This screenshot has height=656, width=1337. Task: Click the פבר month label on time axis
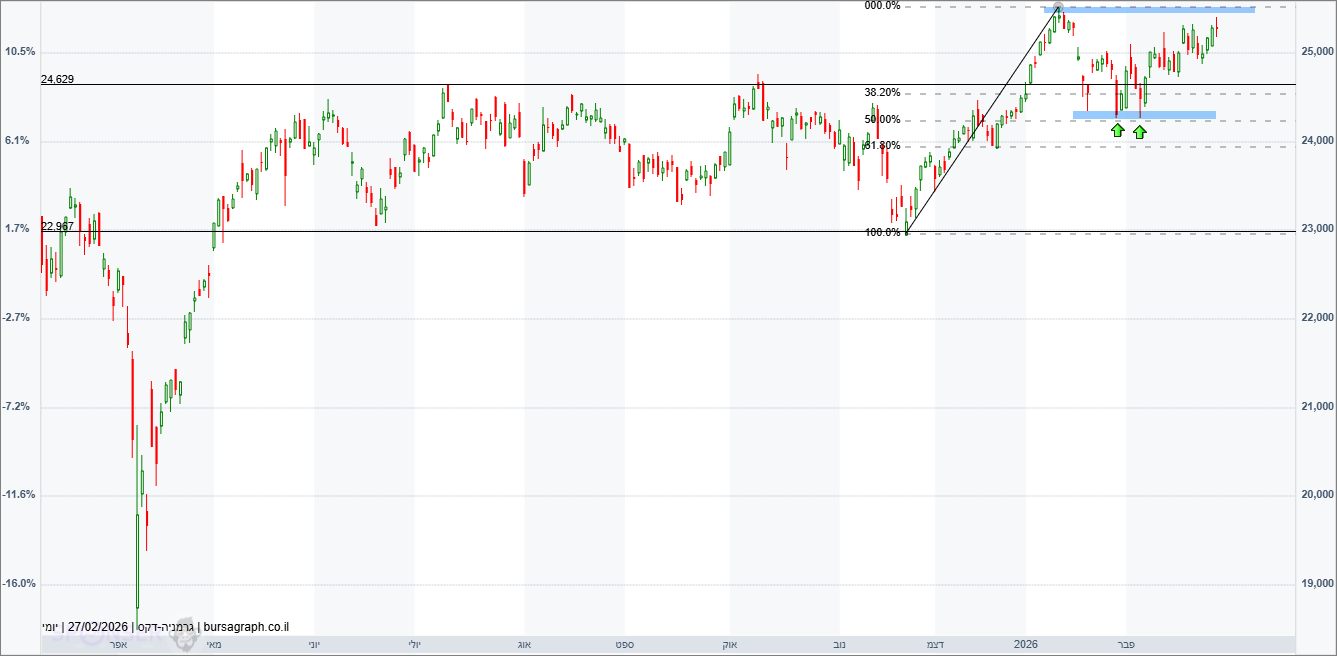point(1125,645)
